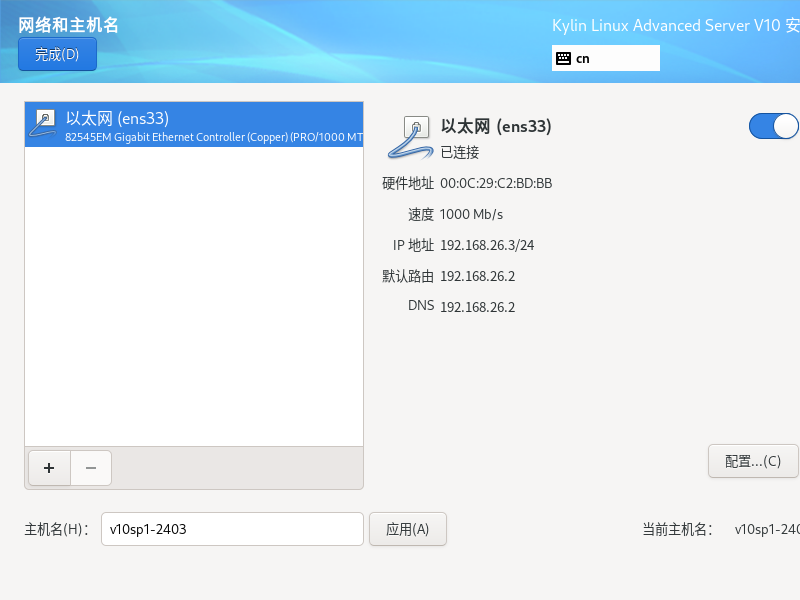Apply the hostname with 应用(A)
Image resolution: width=800 pixels, height=600 pixels.
click(x=407, y=529)
